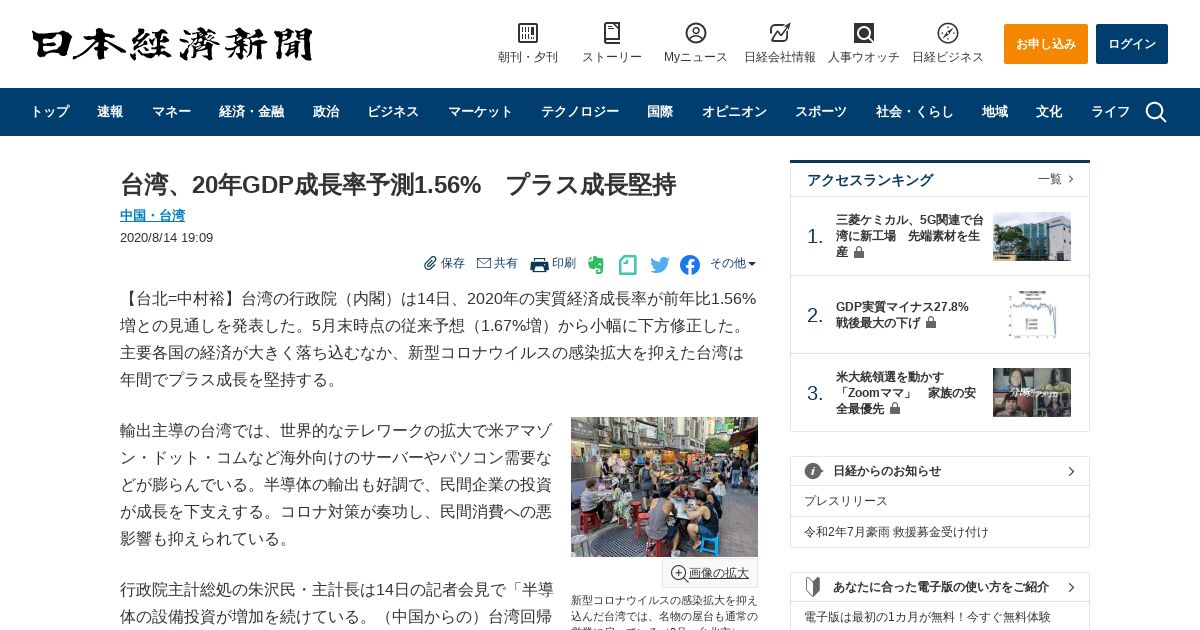Open ranking article GDP実質マイナス27.8%
Image resolution: width=1200 pixels, height=630 pixels.
(x=902, y=315)
